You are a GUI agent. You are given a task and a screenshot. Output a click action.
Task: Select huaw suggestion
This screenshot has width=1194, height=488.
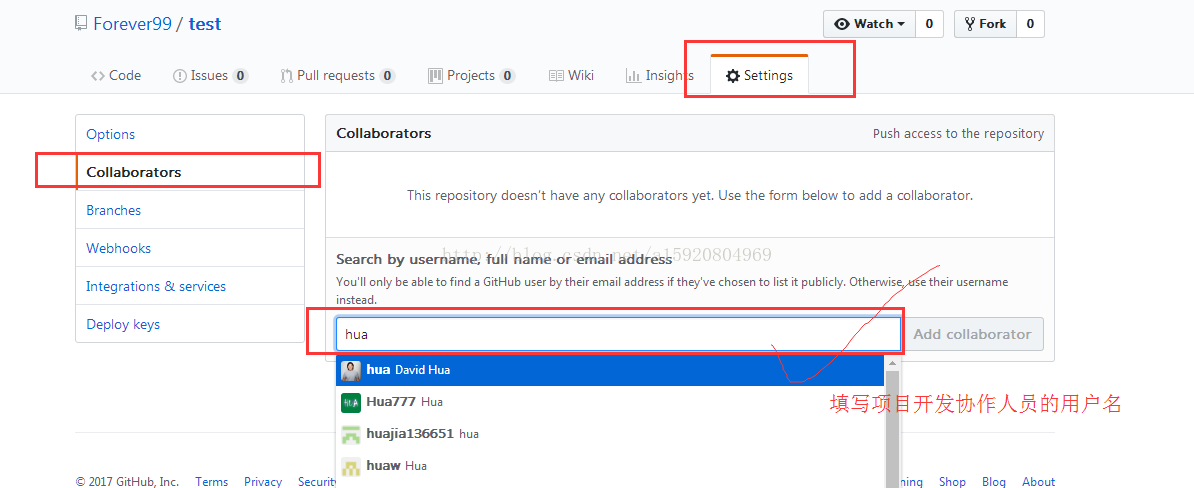click(x=610, y=466)
